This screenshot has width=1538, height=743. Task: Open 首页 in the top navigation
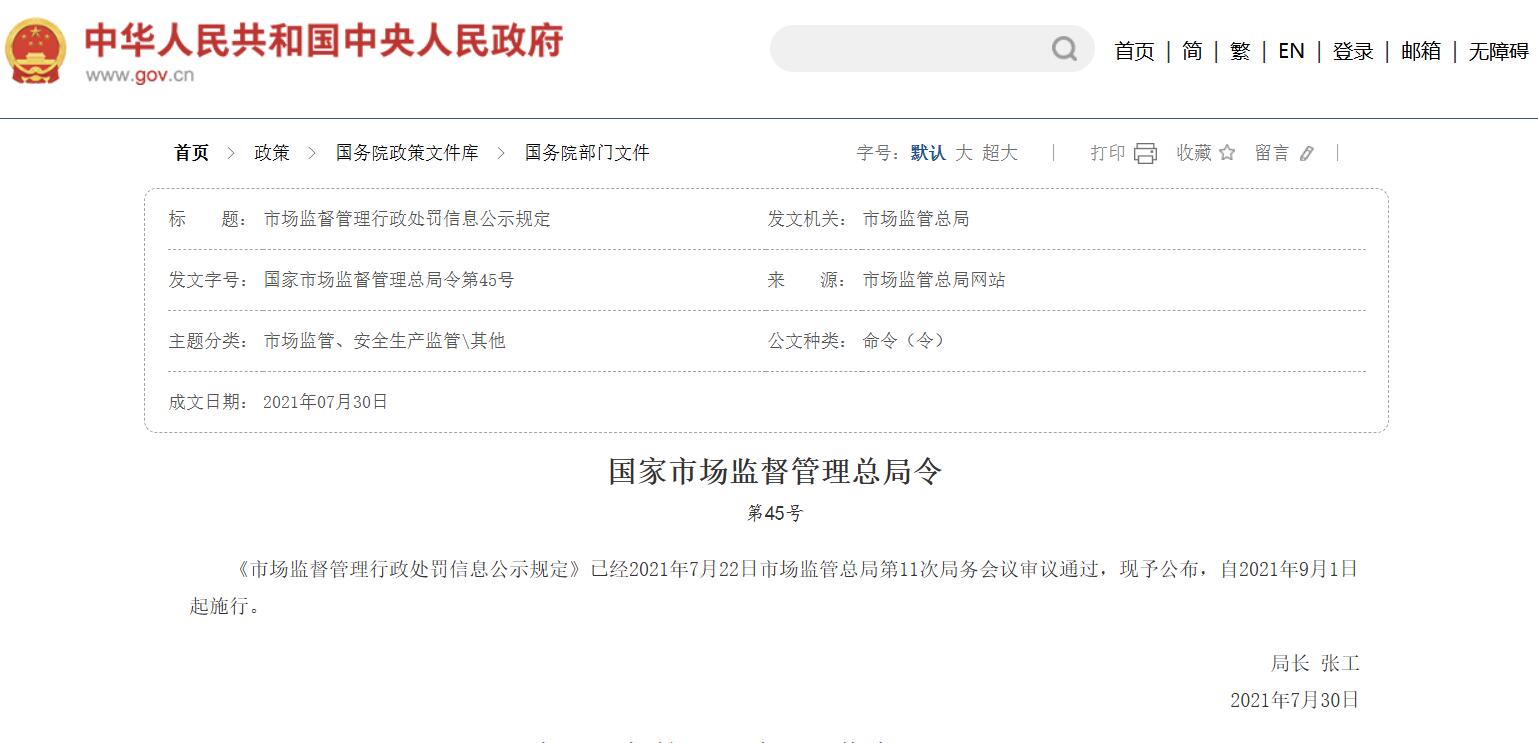click(x=1134, y=51)
